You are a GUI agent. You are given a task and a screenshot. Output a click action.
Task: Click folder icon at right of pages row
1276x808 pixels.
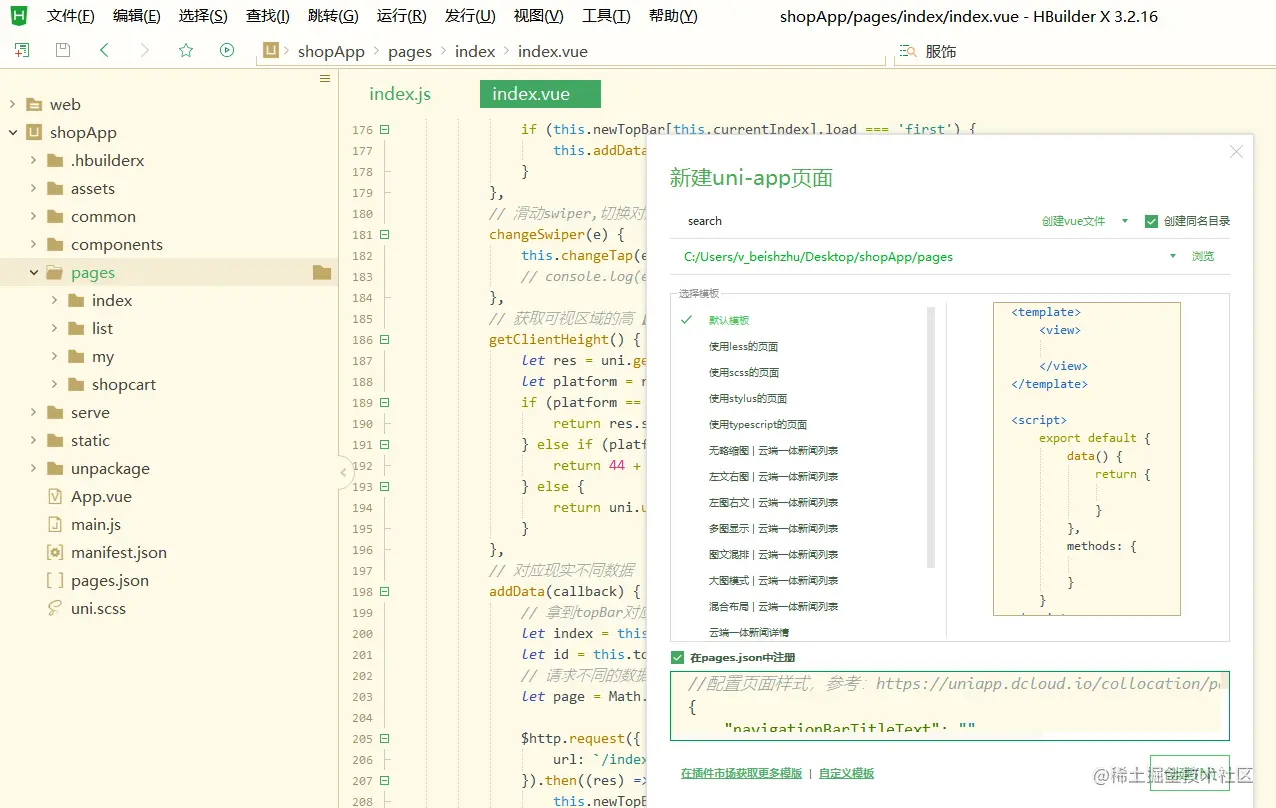click(x=322, y=272)
